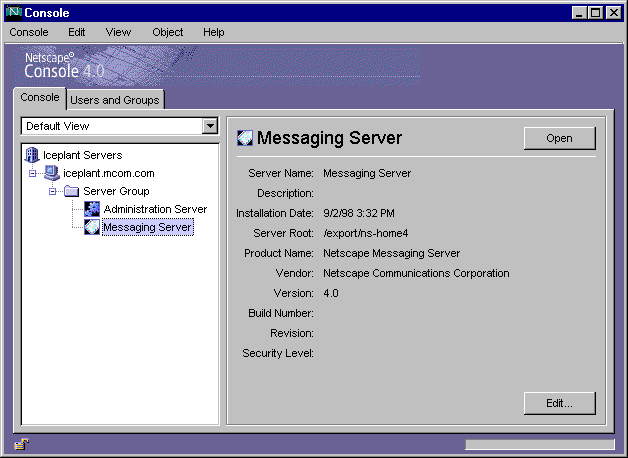Open the Help menu
The image size is (628, 458).
(213, 32)
